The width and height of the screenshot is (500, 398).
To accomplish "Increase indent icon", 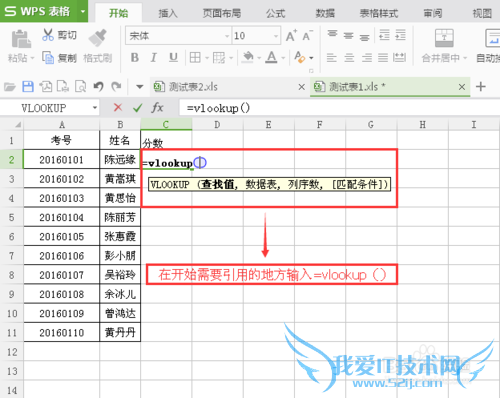I will (400, 35).
